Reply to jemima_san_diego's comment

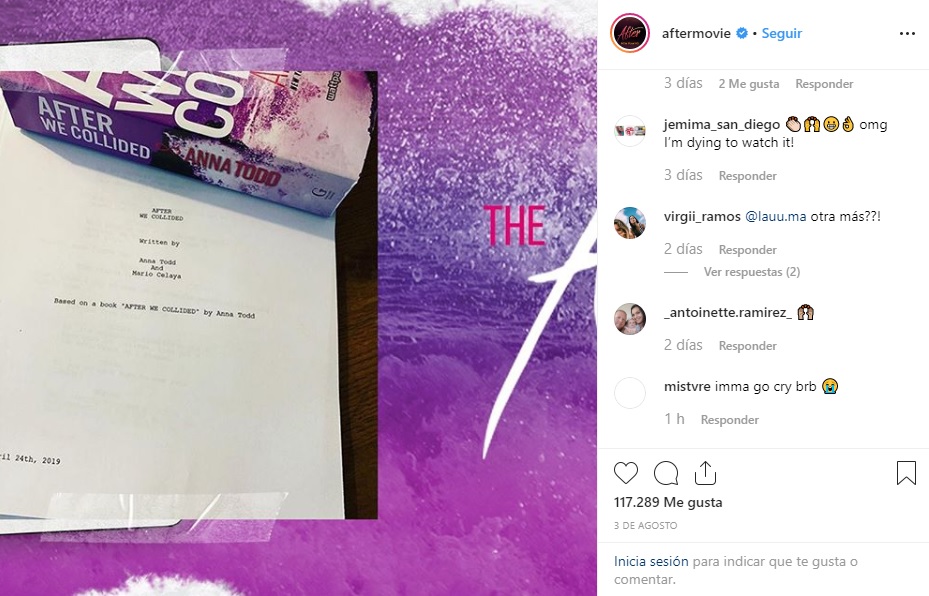[747, 175]
